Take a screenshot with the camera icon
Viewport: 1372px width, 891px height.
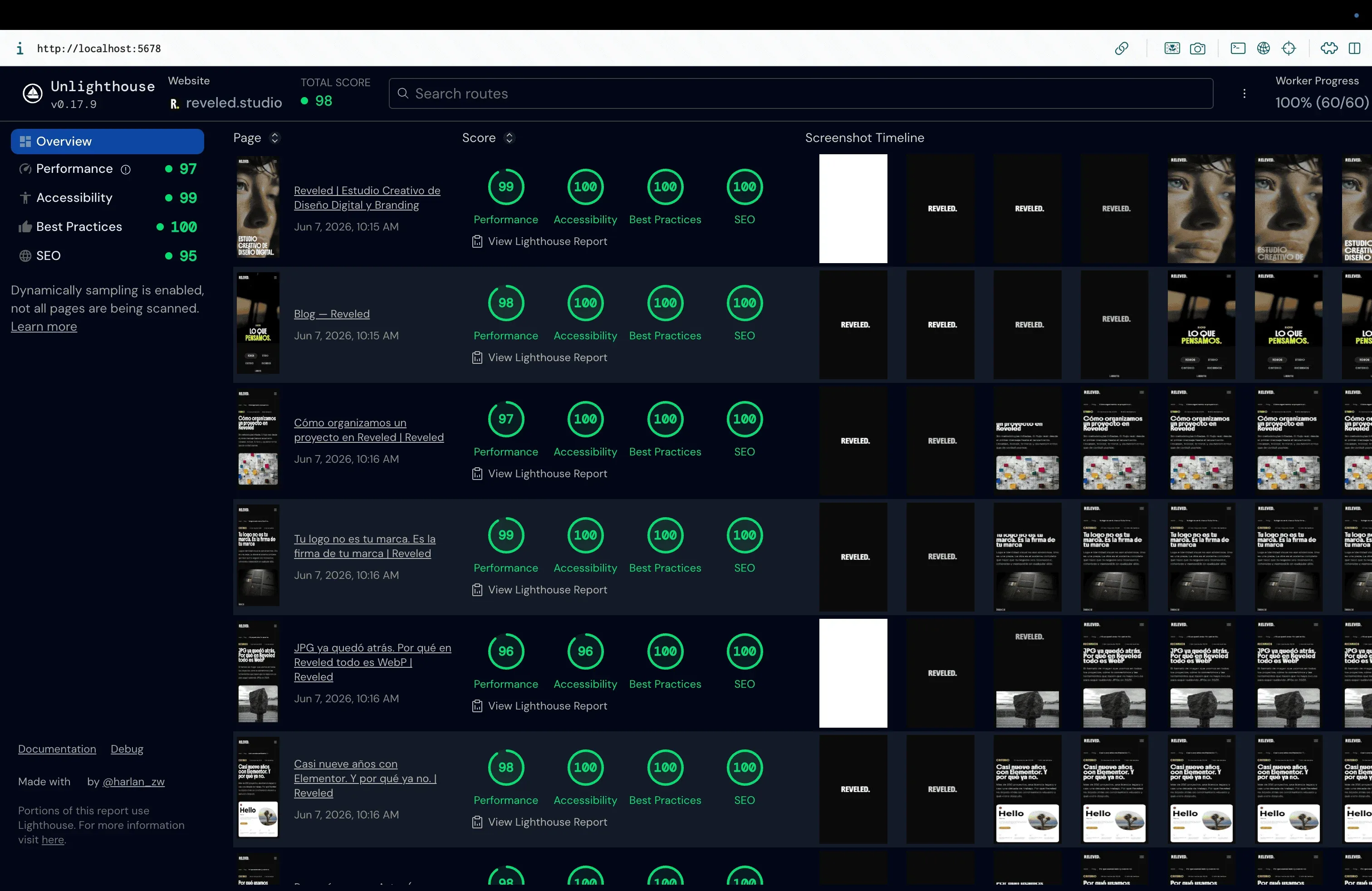(1197, 49)
